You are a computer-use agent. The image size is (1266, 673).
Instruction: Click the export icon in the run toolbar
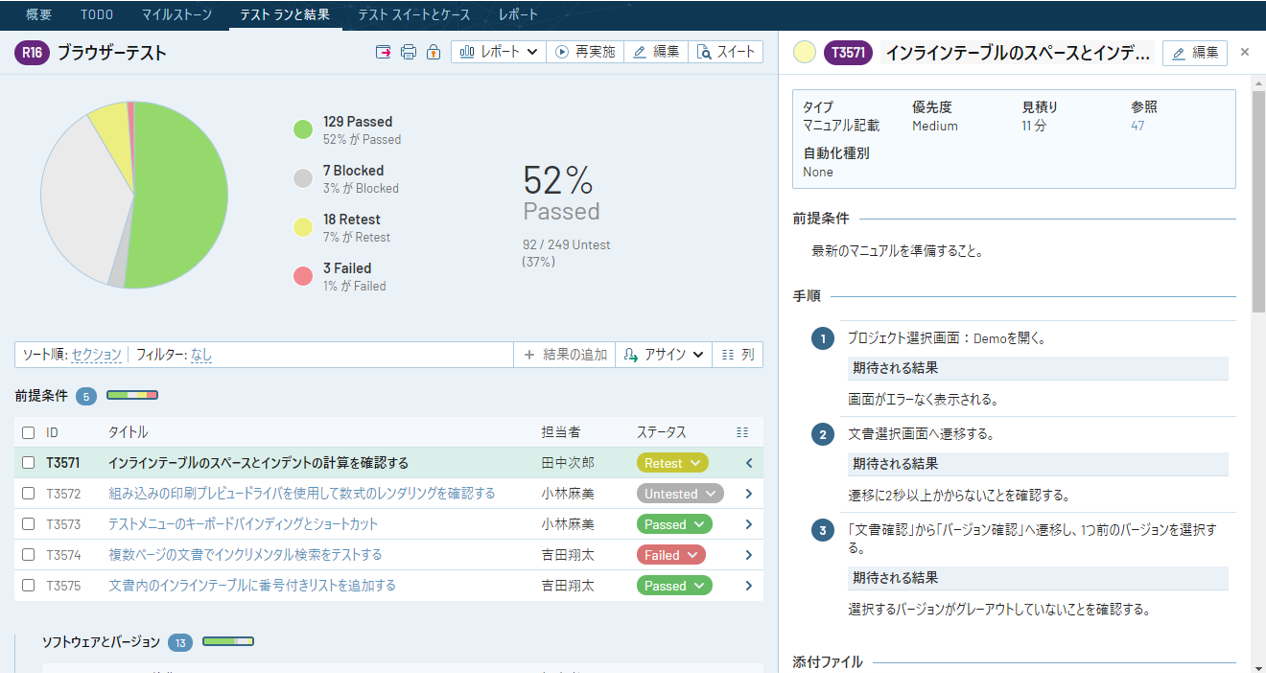(383, 52)
